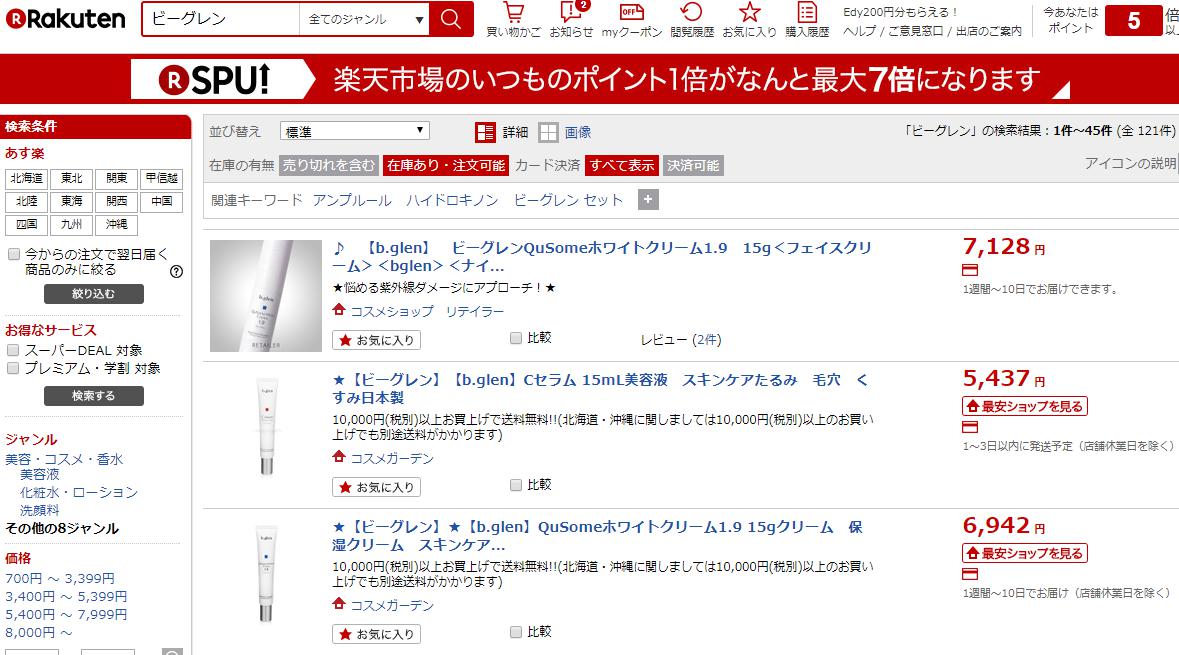This screenshot has height=655, width=1179.
Task: Click the plus icon beside related keywords
Action: (648, 199)
